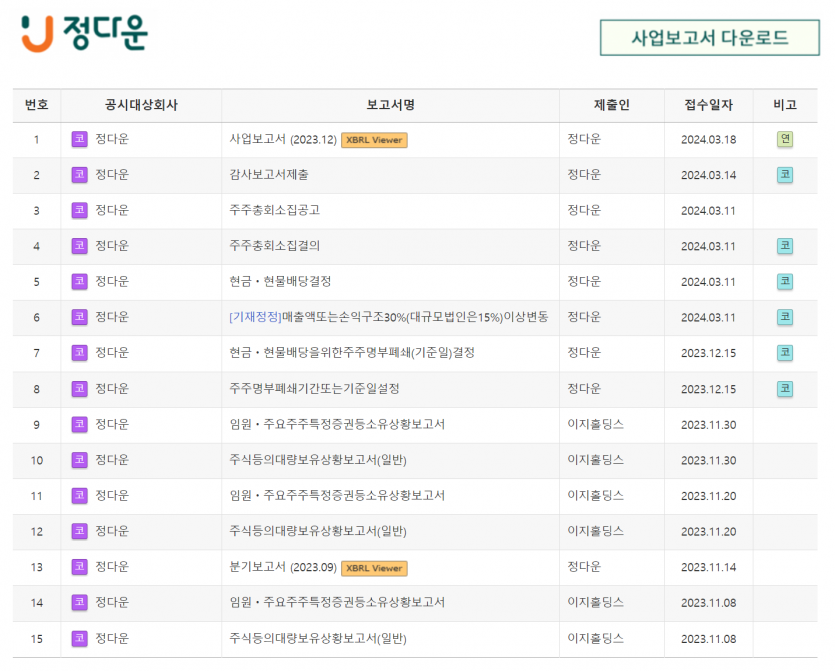The width and height of the screenshot is (835, 671).
Task: Click purple 코 market icon in row 10
Action: tap(79, 460)
